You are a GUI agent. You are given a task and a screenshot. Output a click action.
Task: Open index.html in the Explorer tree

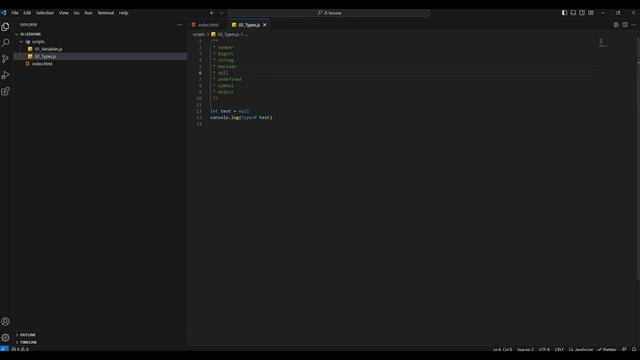point(42,64)
